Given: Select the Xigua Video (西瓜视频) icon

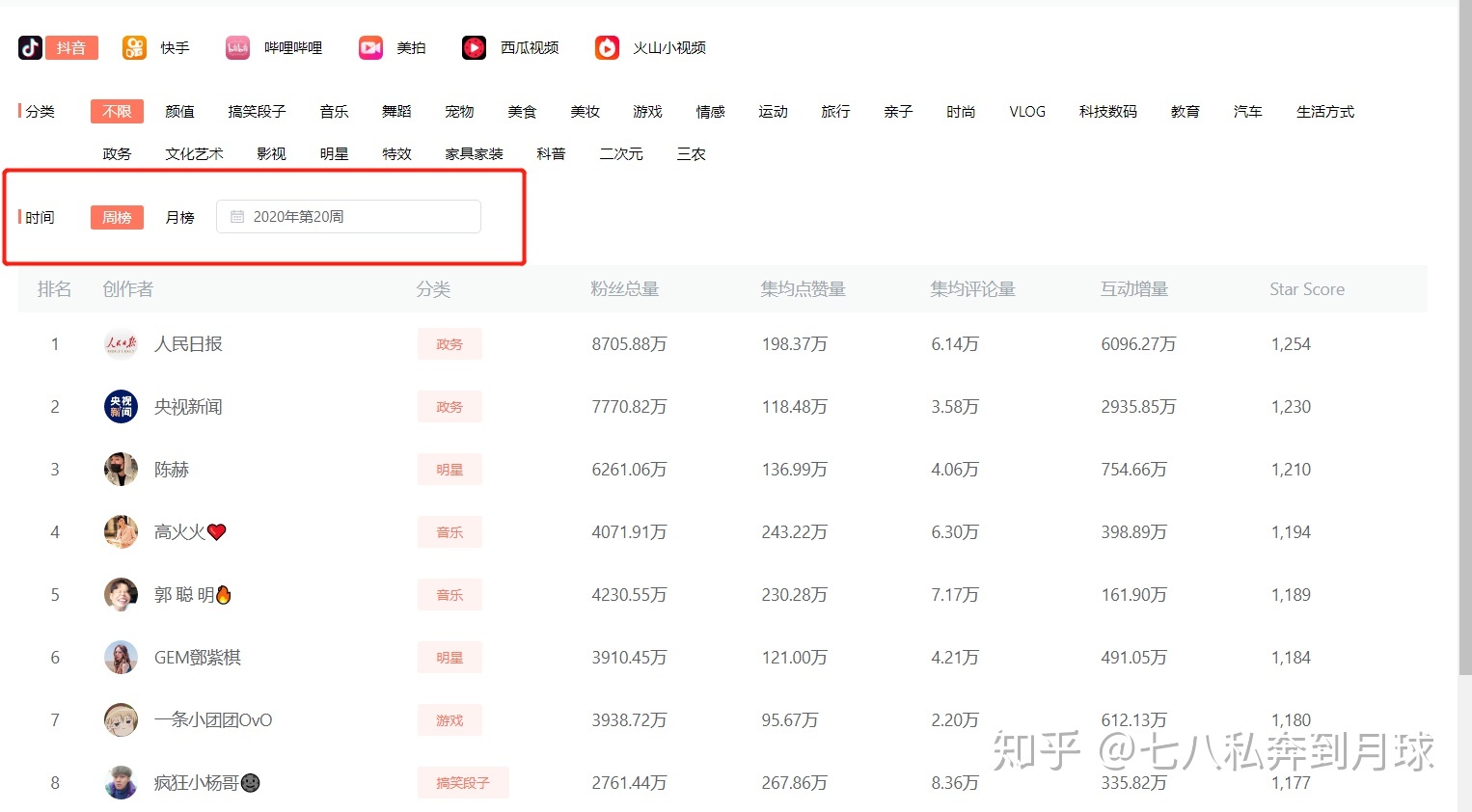Looking at the screenshot, I should [x=474, y=47].
